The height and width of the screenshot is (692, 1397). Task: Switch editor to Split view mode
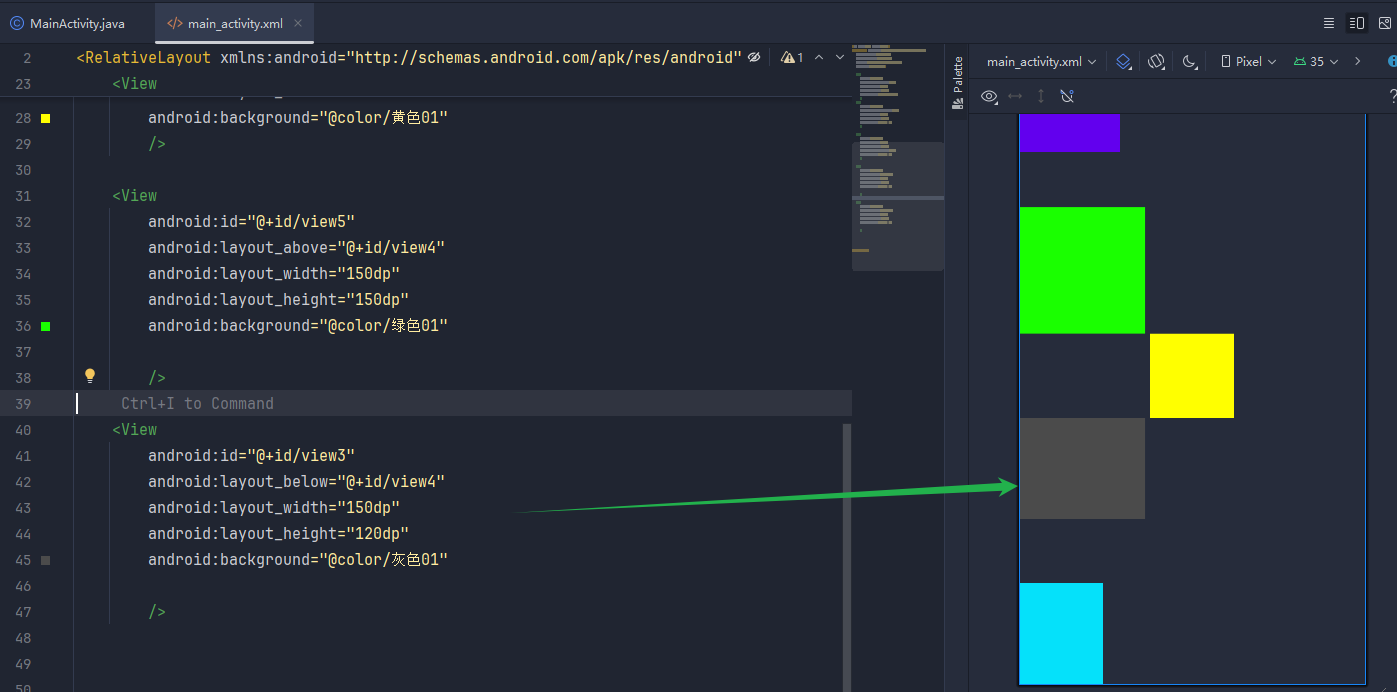click(1356, 22)
